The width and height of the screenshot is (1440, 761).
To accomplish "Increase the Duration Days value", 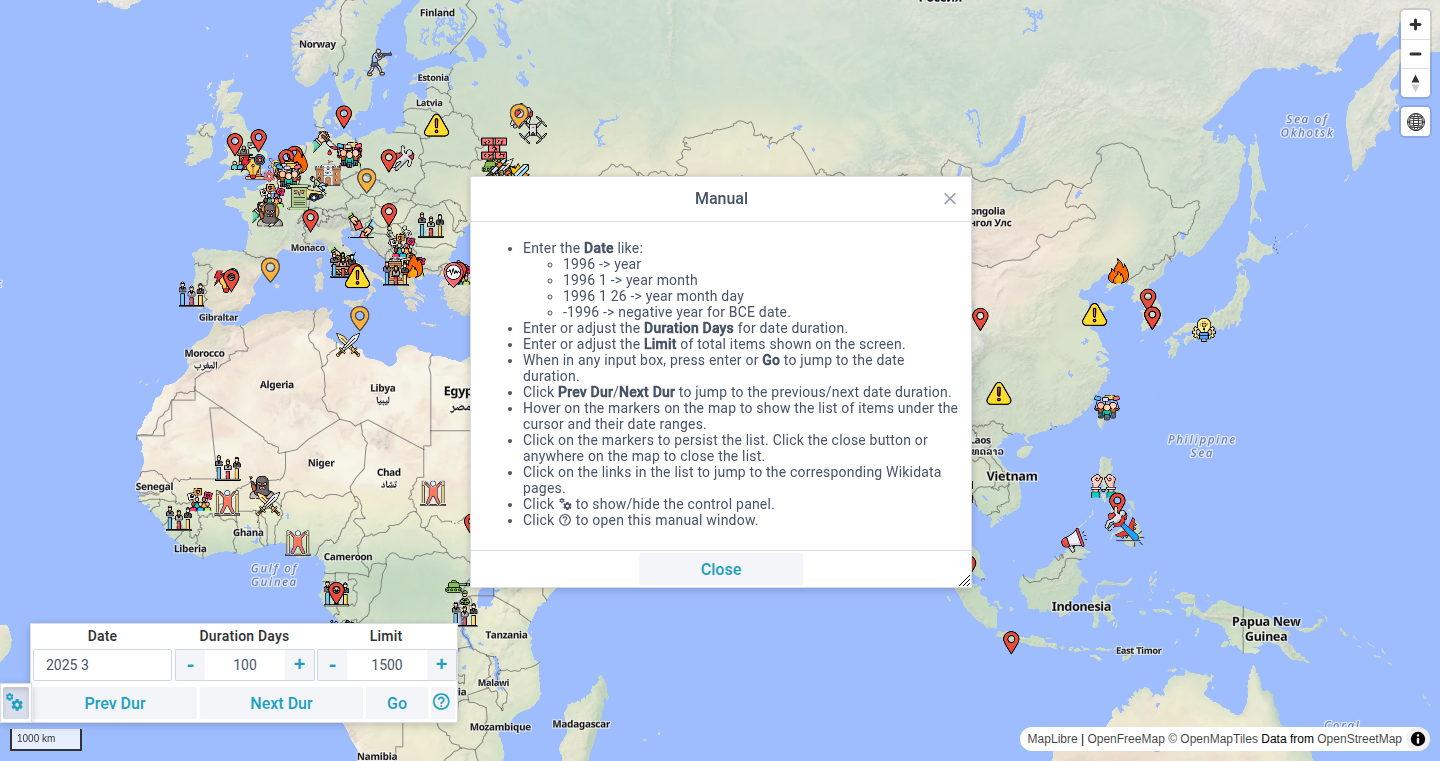I will [x=299, y=665].
